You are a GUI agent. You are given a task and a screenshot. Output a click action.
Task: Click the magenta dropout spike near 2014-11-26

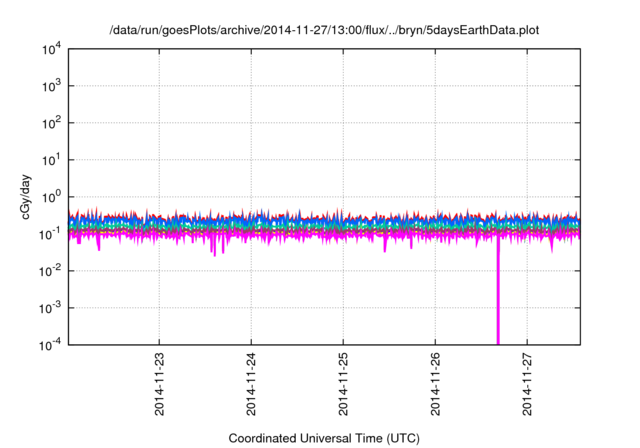pos(498,292)
